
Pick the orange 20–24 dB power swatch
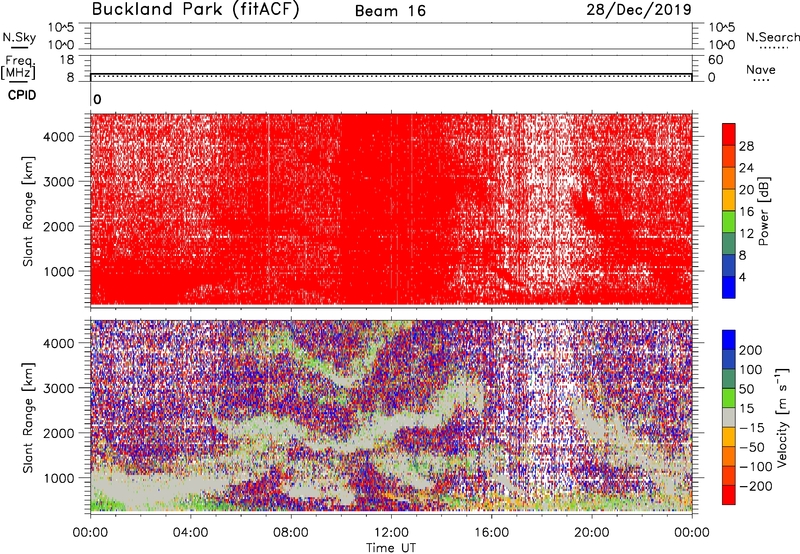click(x=729, y=179)
